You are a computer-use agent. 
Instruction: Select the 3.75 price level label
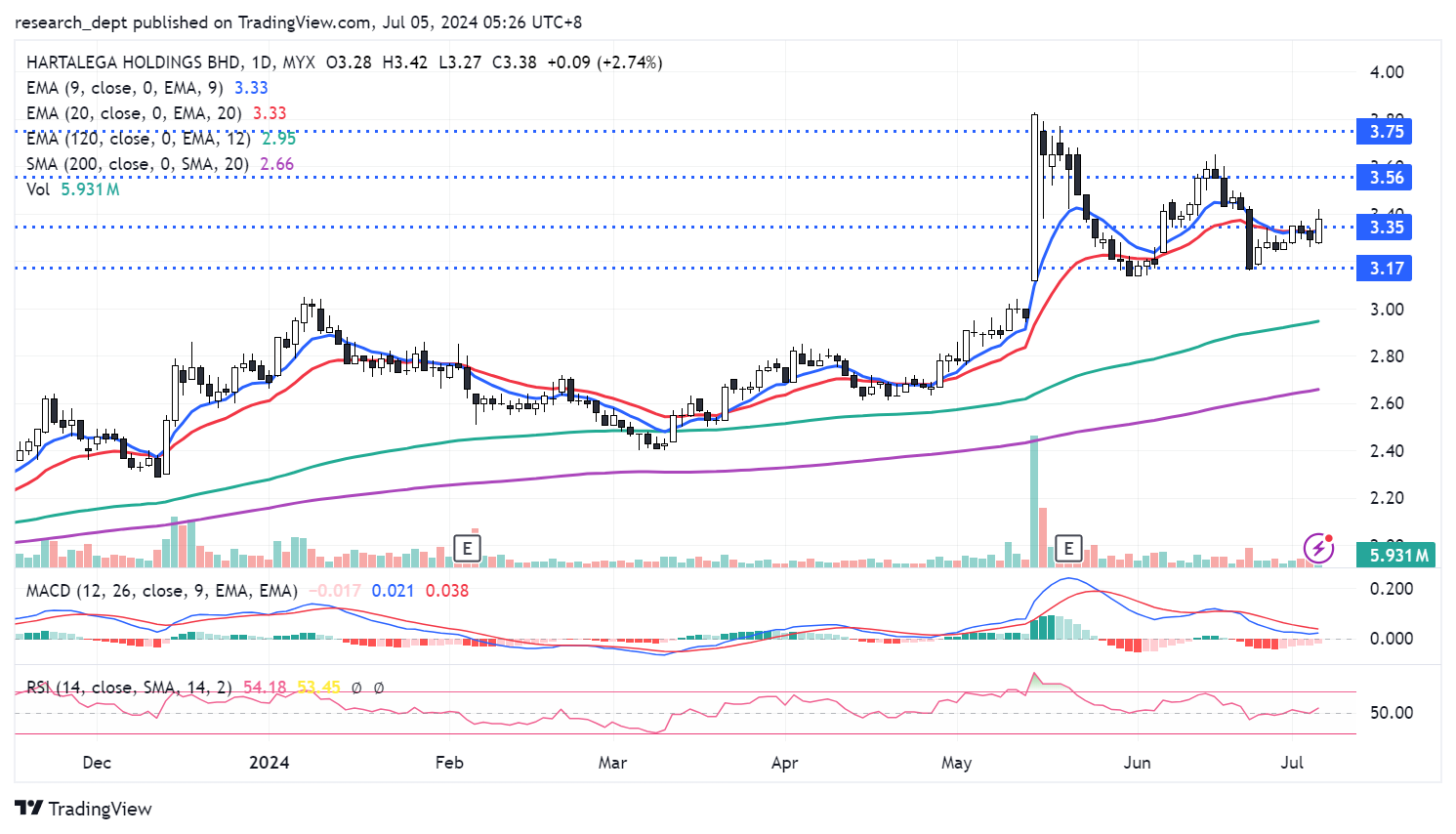1385,132
